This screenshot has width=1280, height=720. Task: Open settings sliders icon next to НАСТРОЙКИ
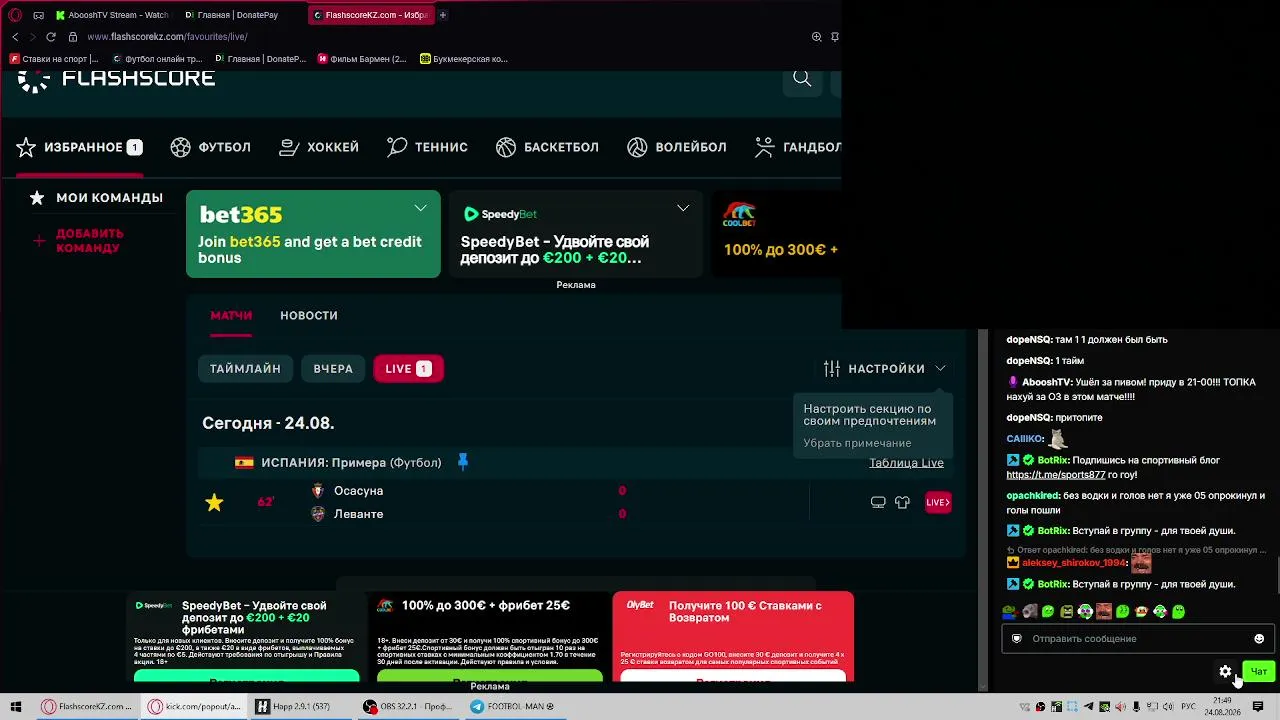click(832, 369)
